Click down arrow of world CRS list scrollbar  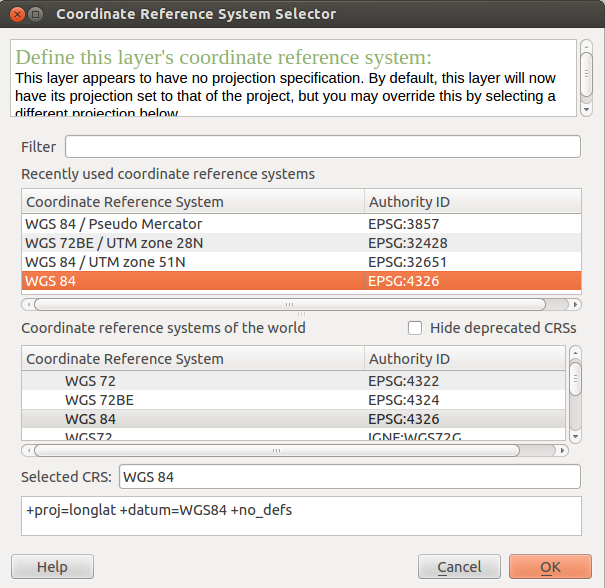point(575,437)
